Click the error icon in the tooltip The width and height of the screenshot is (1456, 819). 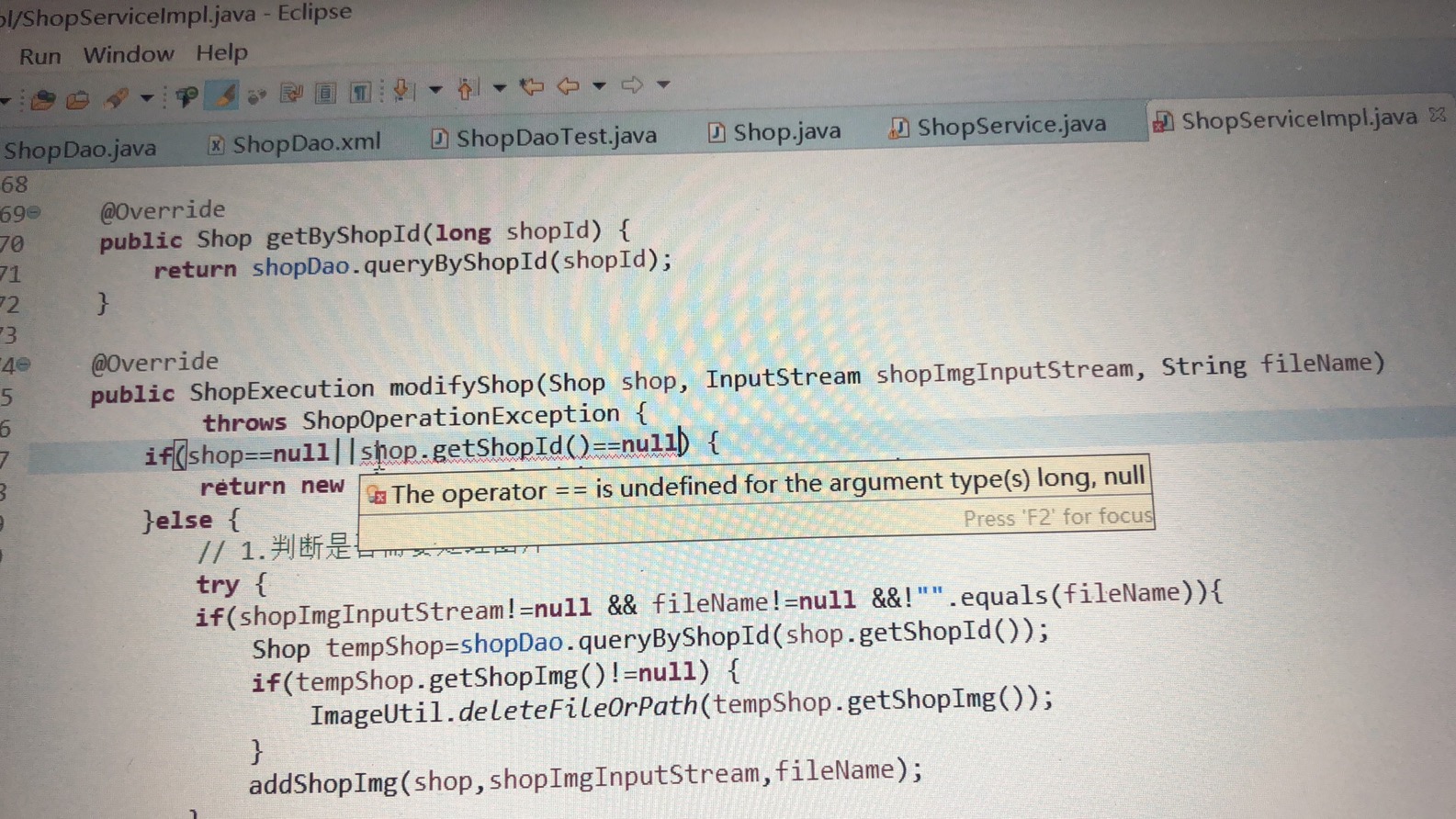pos(377,496)
